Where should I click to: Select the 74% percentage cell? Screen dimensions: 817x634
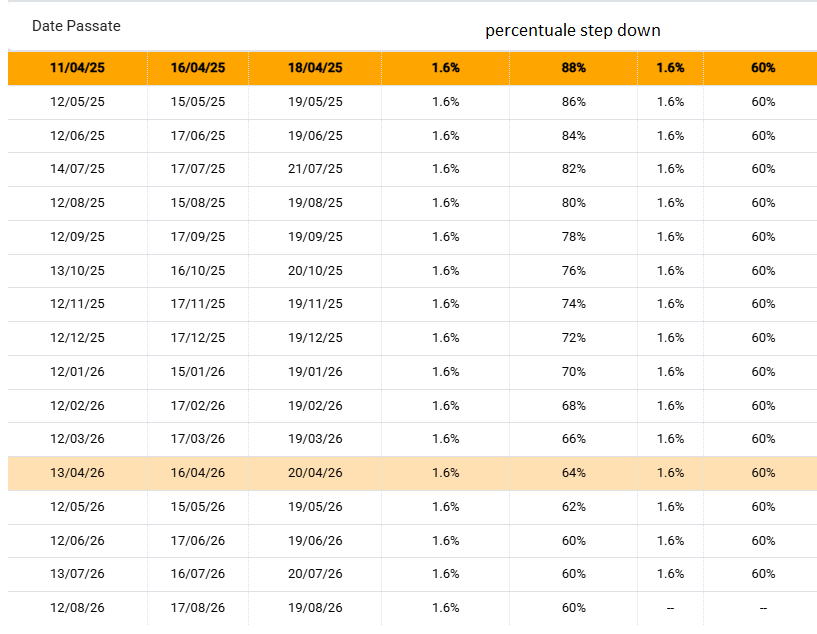coord(574,304)
